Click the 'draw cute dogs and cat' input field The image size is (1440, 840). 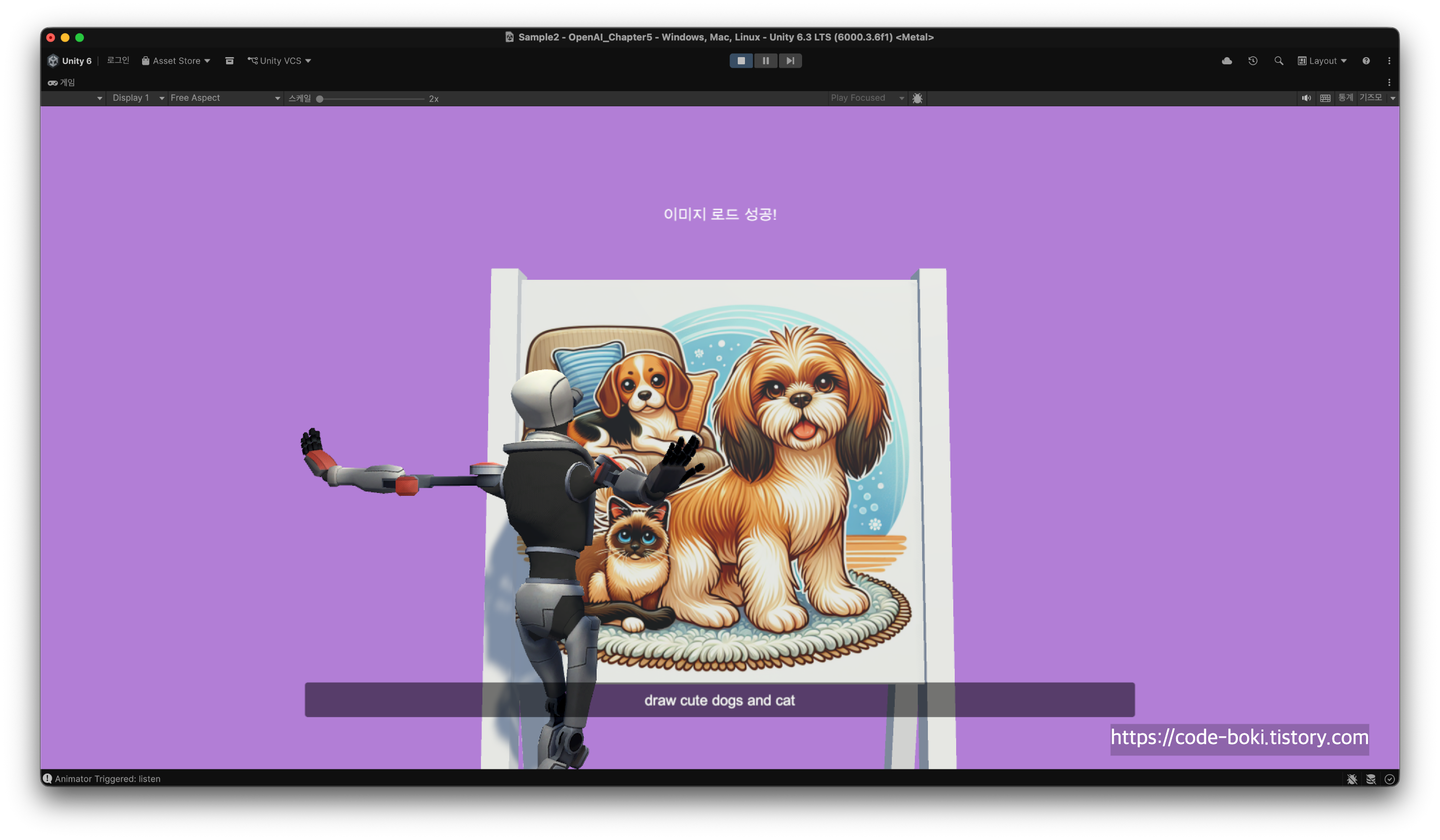tap(720, 699)
